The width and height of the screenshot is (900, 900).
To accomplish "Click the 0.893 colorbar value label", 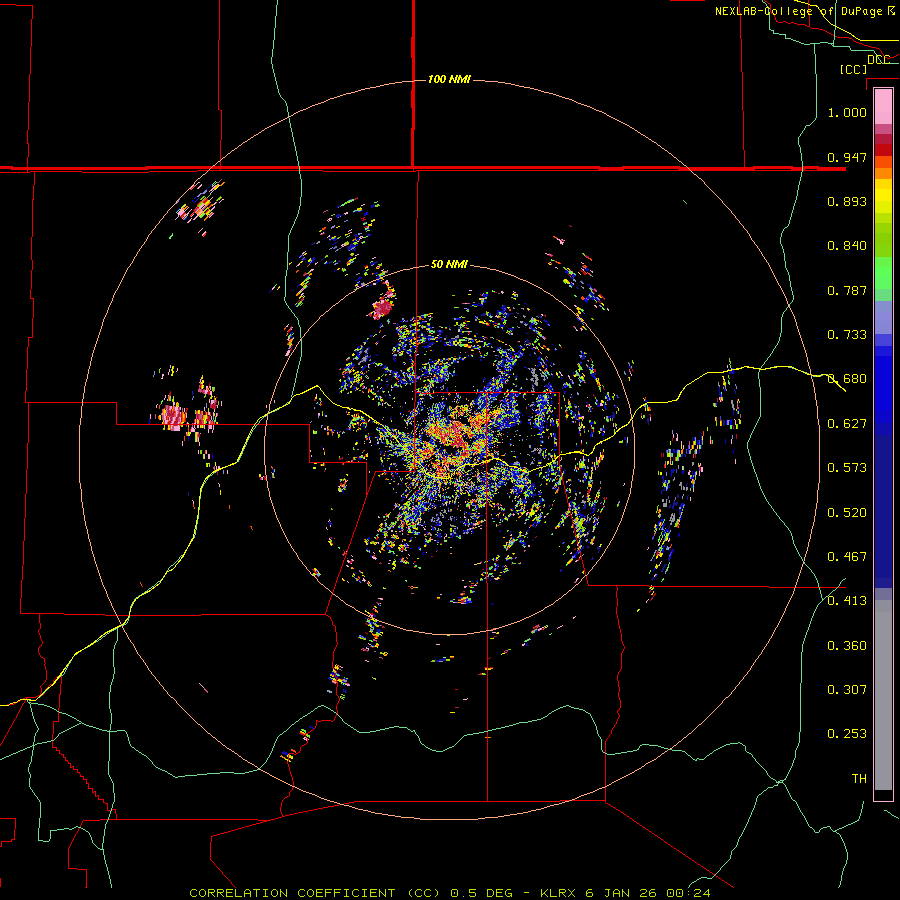I will coord(847,201).
